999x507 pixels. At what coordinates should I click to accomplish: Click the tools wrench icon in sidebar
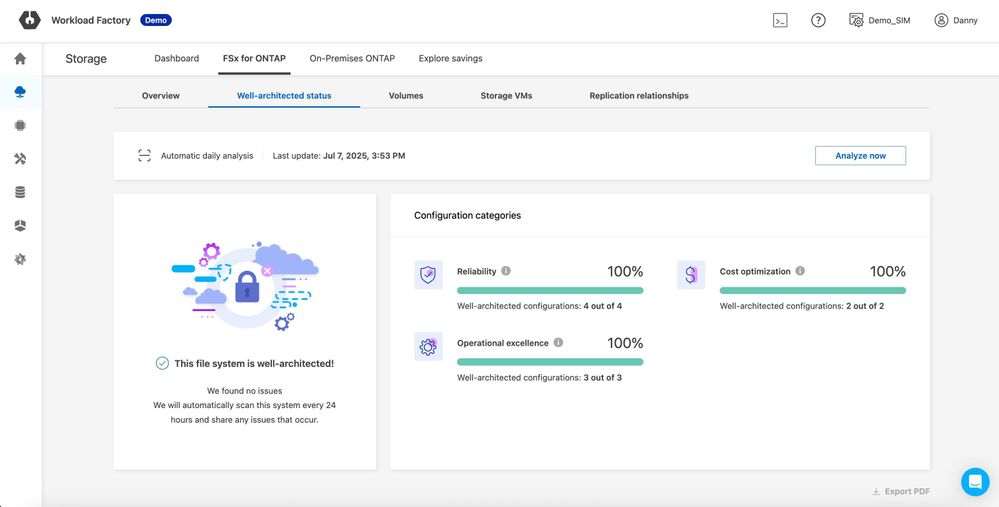coord(20,159)
